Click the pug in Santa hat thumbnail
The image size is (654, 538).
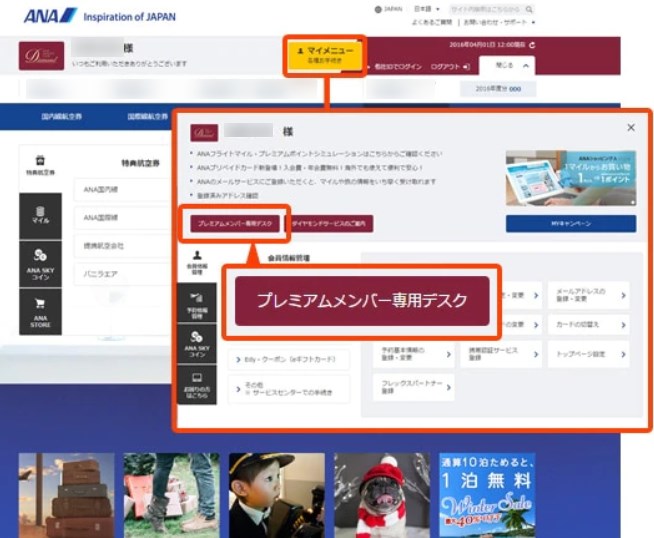click(382, 495)
